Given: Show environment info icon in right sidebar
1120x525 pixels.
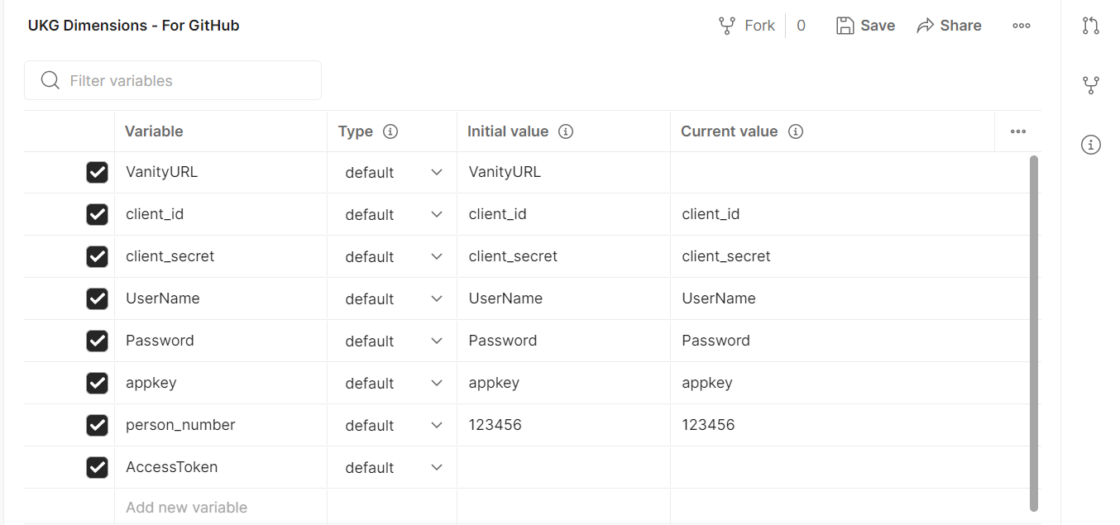Looking at the screenshot, I should [1090, 145].
